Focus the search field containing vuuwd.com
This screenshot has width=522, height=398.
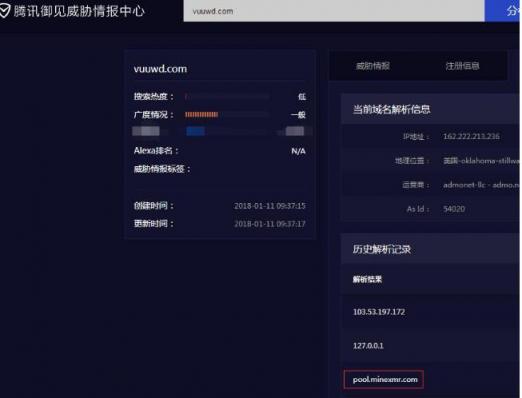click(334, 11)
